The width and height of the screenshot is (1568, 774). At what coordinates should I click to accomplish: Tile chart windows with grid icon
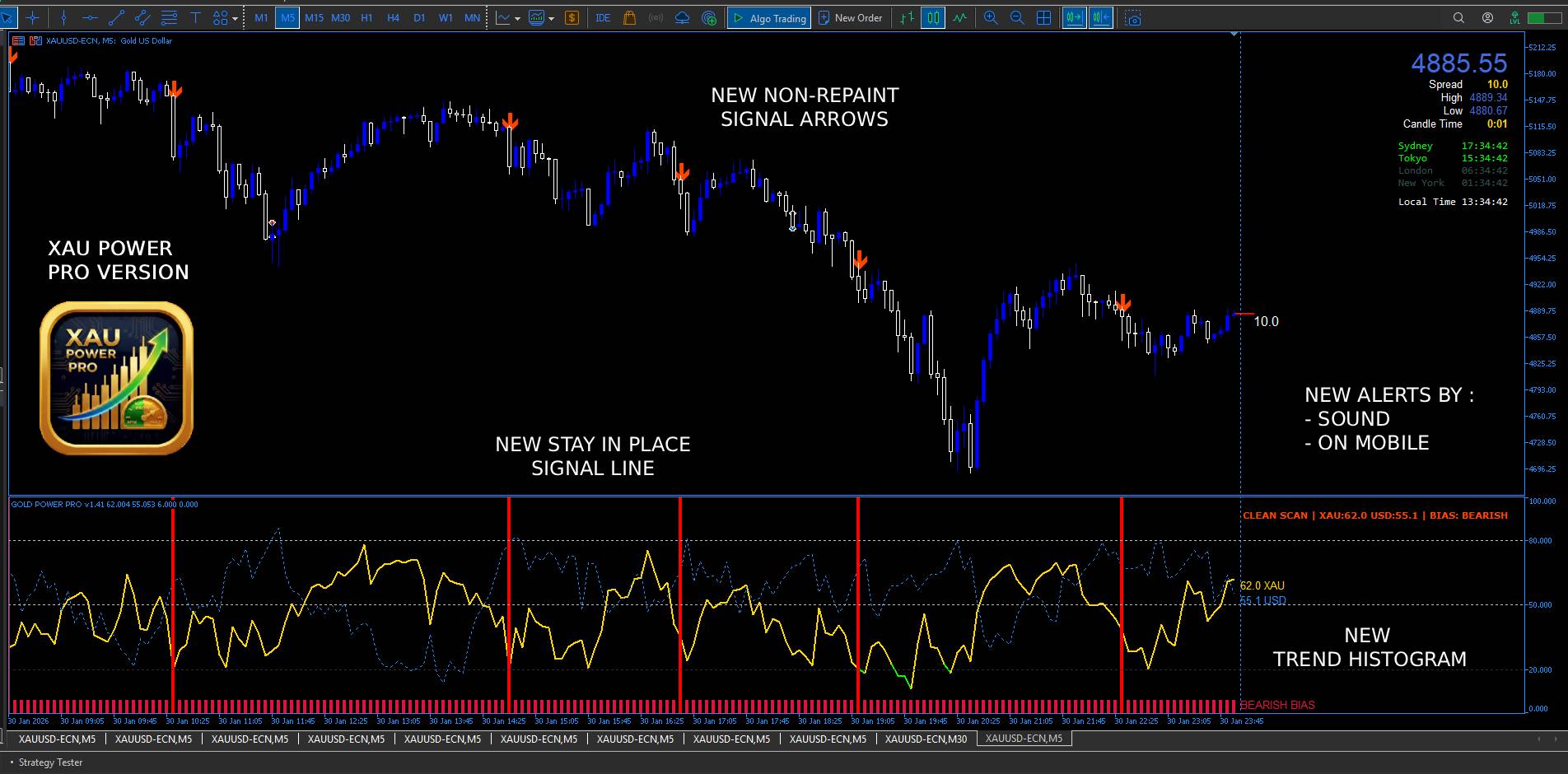[1043, 17]
